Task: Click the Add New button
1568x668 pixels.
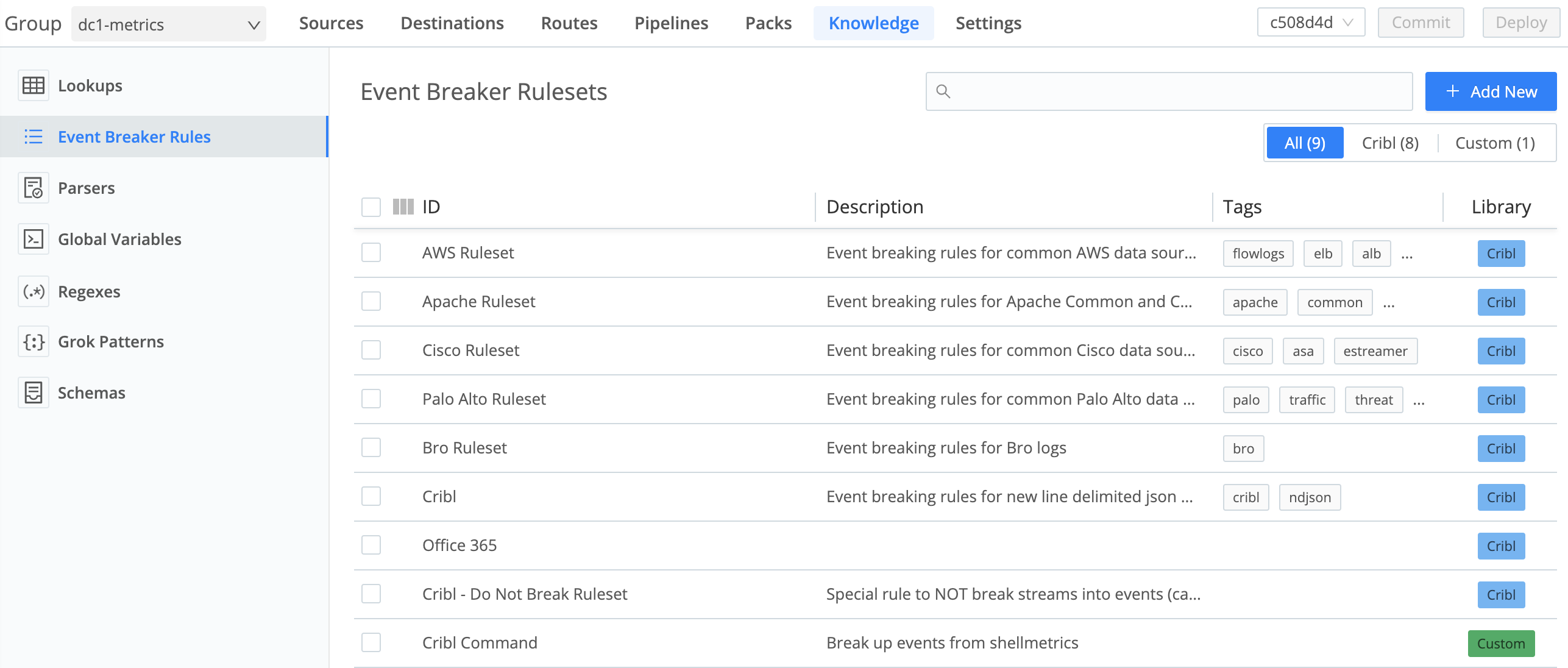Action: click(1491, 91)
